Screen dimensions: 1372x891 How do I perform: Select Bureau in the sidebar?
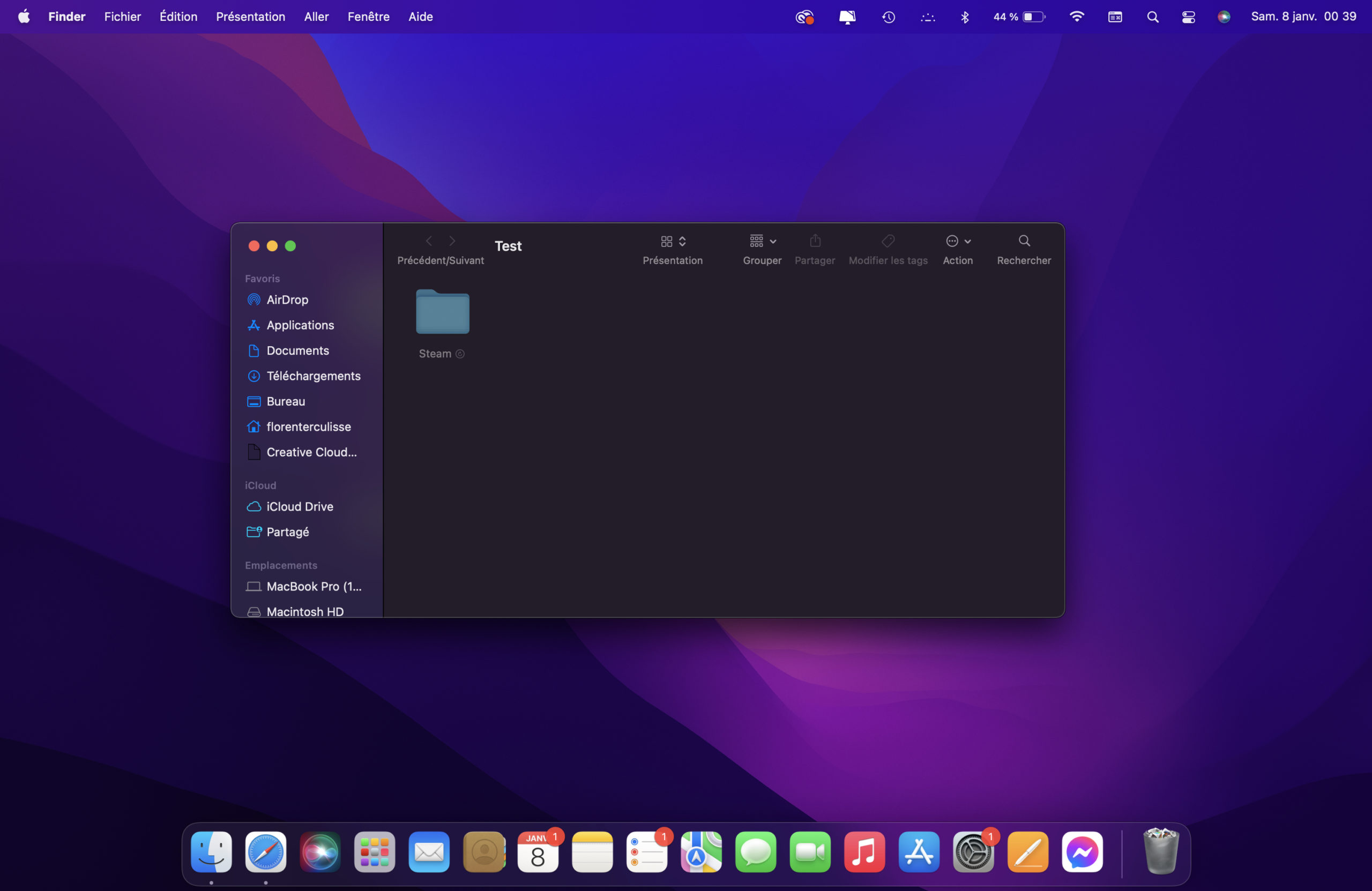click(x=285, y=401)
